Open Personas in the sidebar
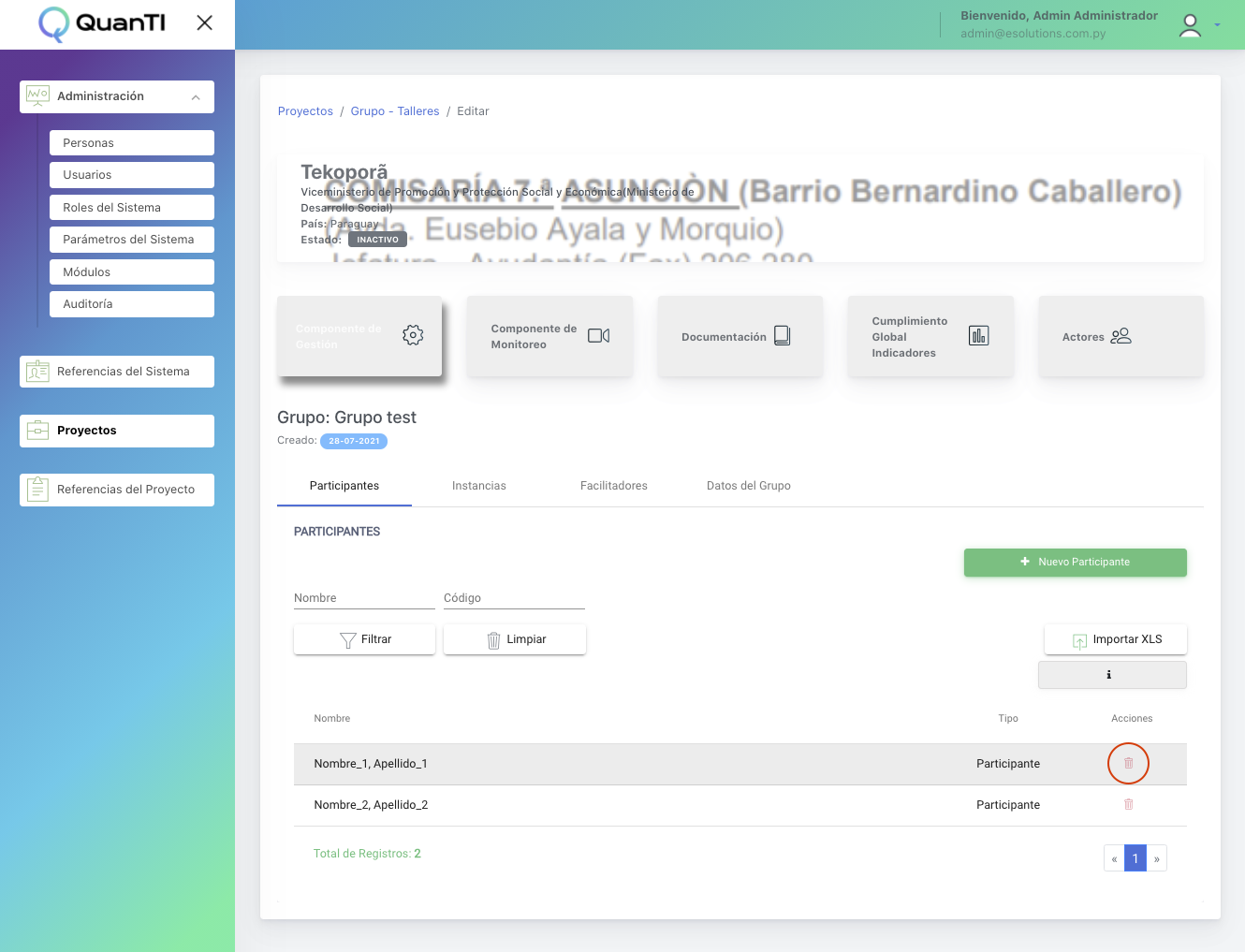 coord(132,143)
